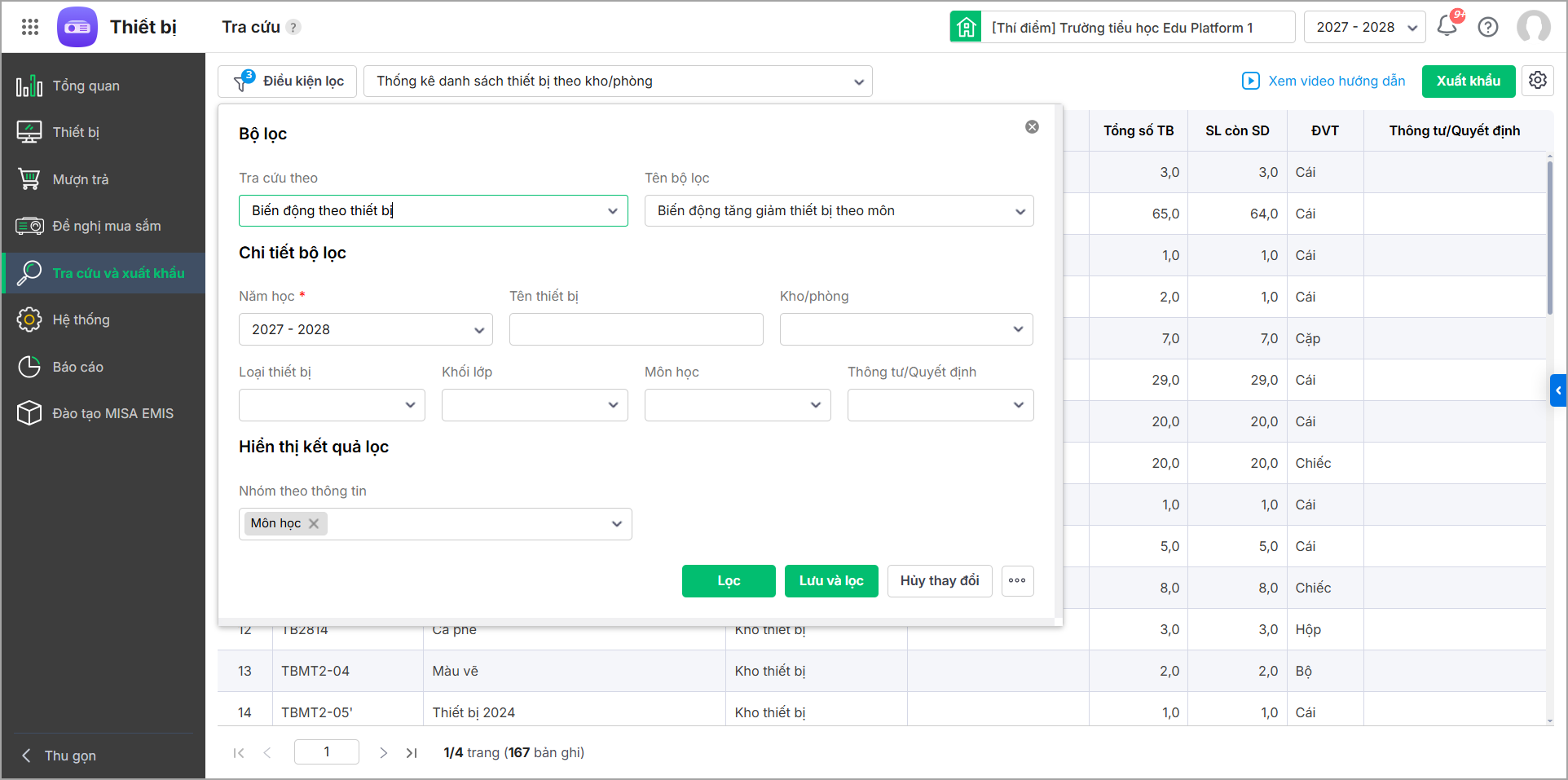Open the notifications bell
1568x780 pixels.
tap(1447, 26)
